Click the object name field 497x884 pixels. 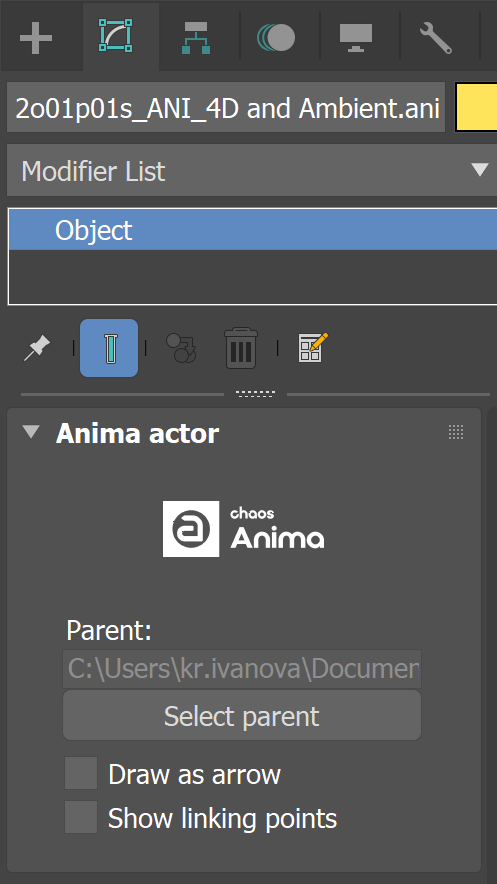click(226, 107)
